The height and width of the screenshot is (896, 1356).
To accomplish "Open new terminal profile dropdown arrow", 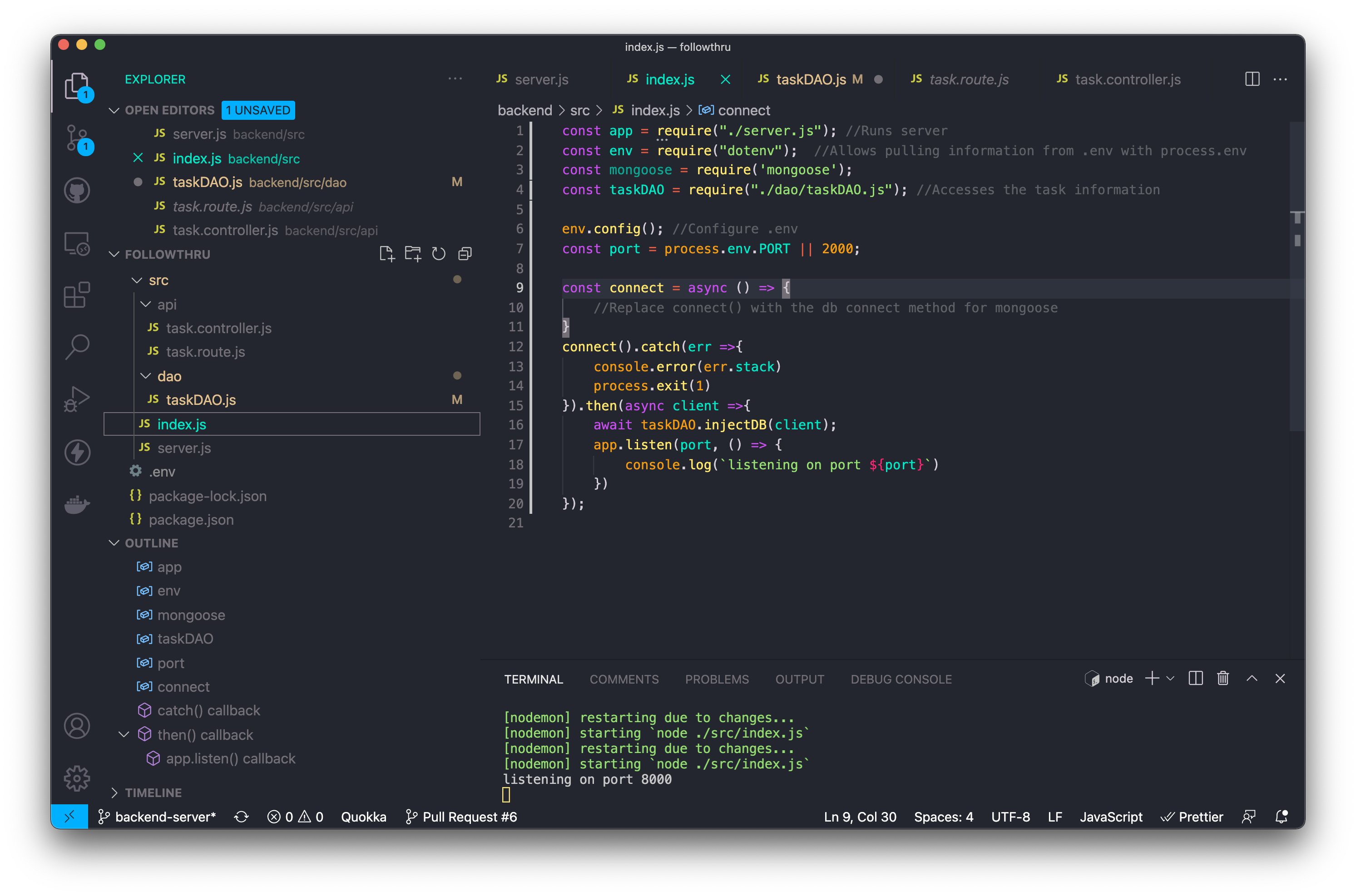I will click(x=1170, y=678).
